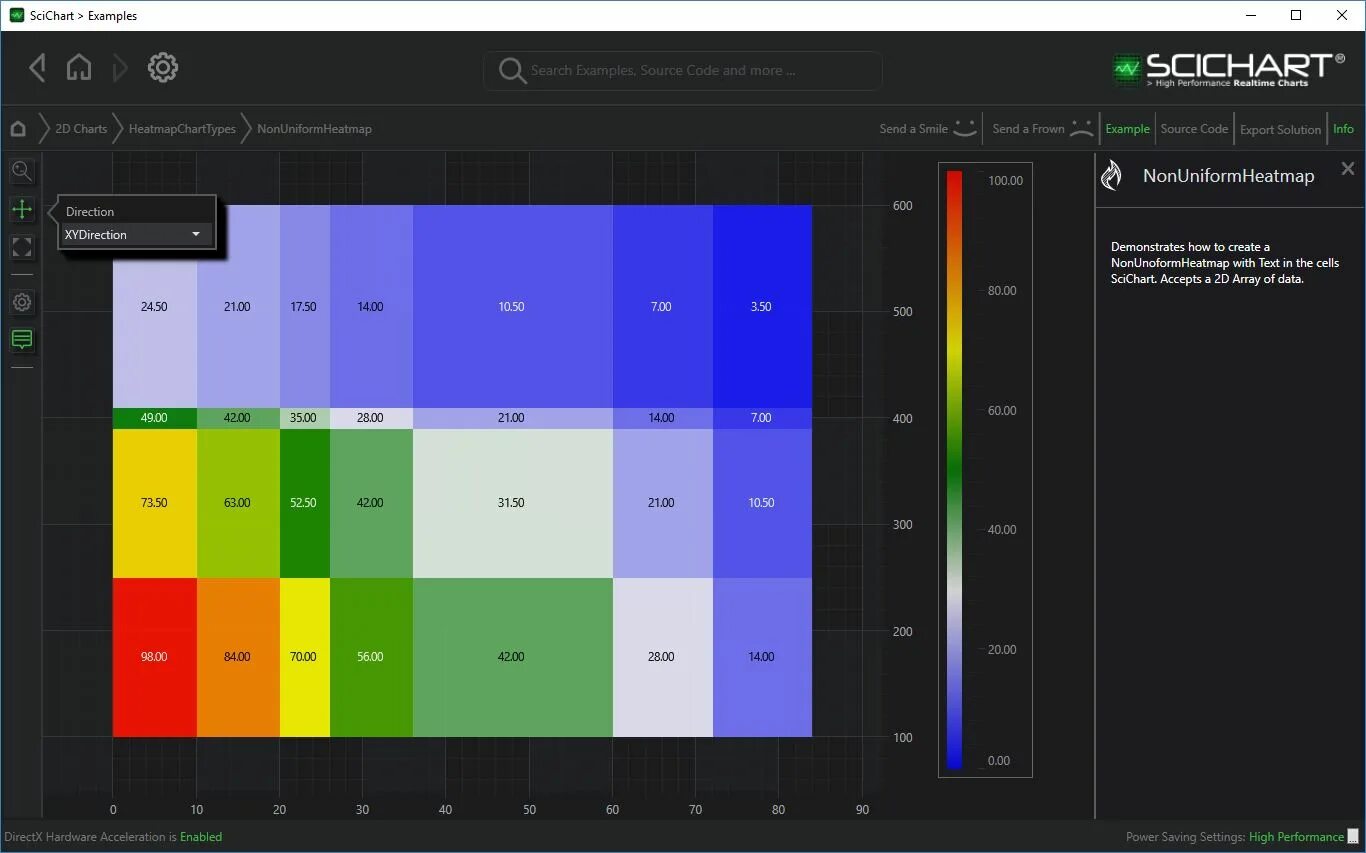
Task: Open the HeatmapChartTypes breadcrumb
Action: pos(182,129)
